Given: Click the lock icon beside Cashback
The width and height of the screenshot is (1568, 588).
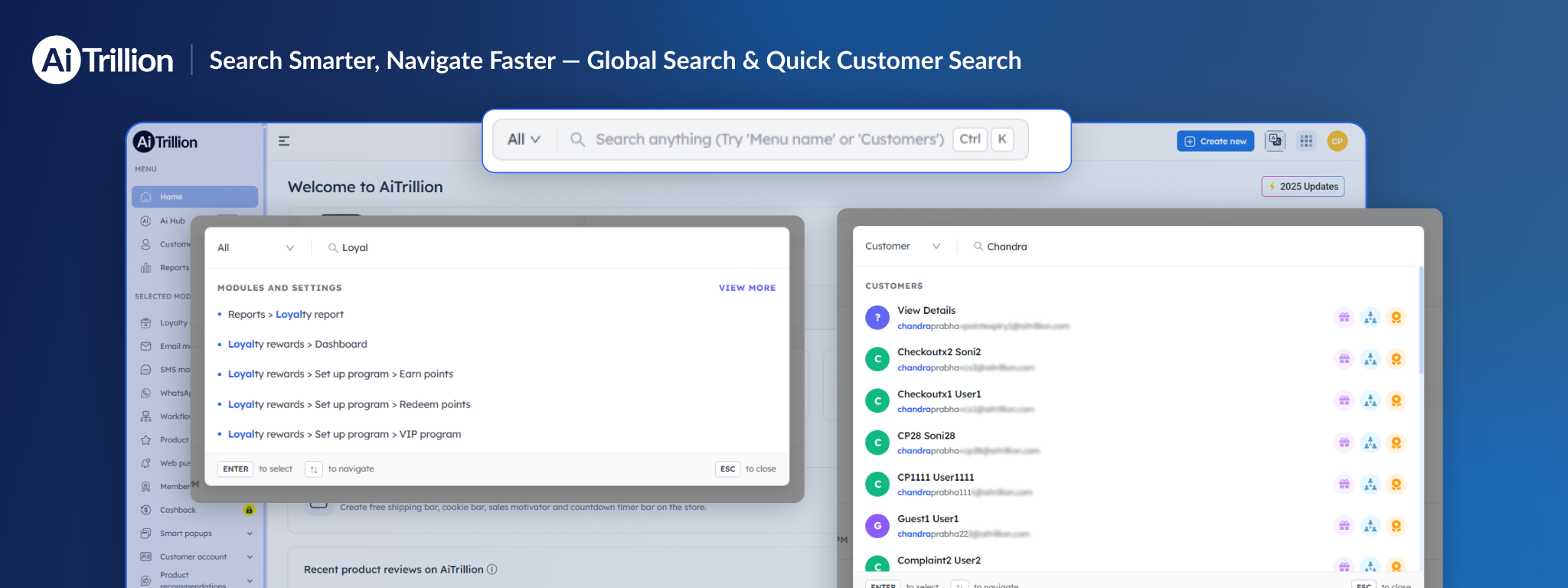Looking at the screenshot, I should (249, 510).
